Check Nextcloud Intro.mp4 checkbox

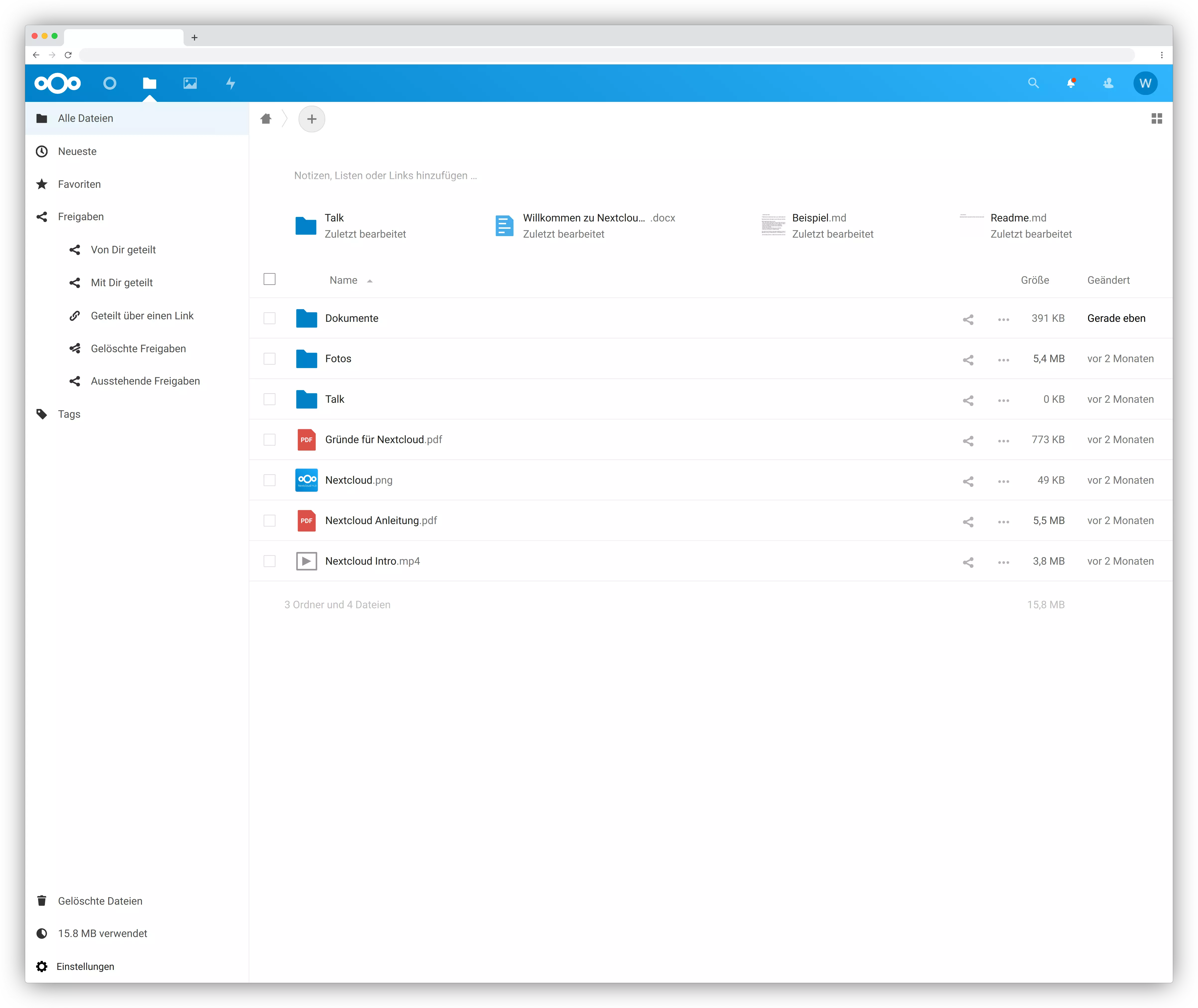click(270, 561)
